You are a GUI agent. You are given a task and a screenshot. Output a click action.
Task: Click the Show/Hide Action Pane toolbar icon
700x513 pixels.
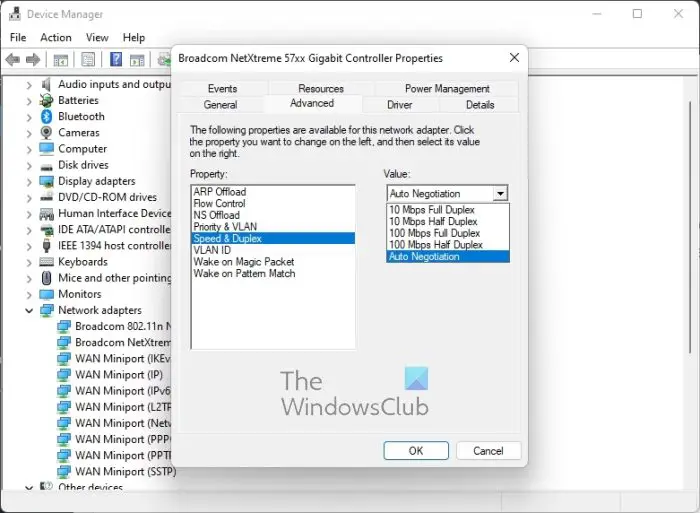point(137,59)
